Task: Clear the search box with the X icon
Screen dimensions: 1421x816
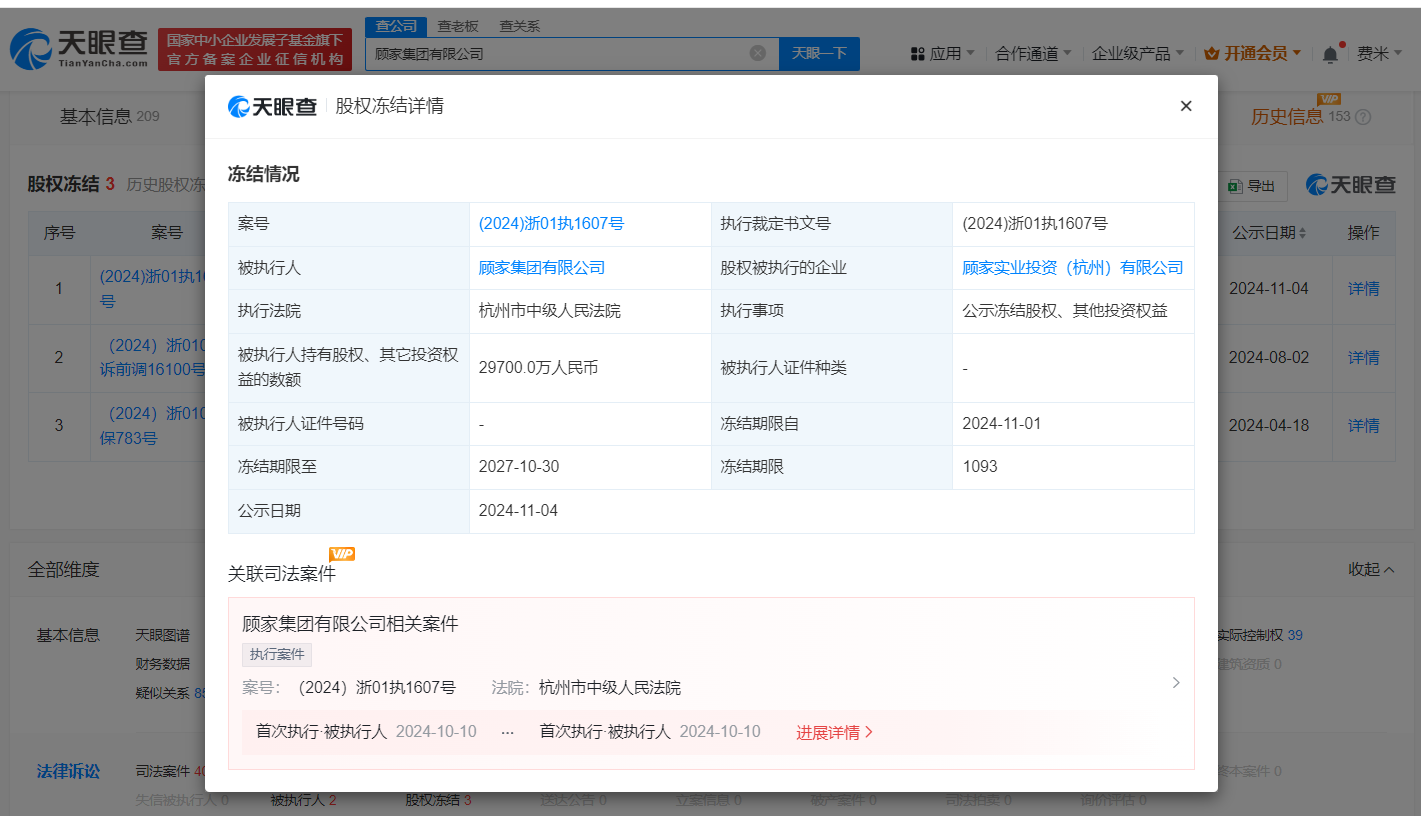Action: (758, 53)
